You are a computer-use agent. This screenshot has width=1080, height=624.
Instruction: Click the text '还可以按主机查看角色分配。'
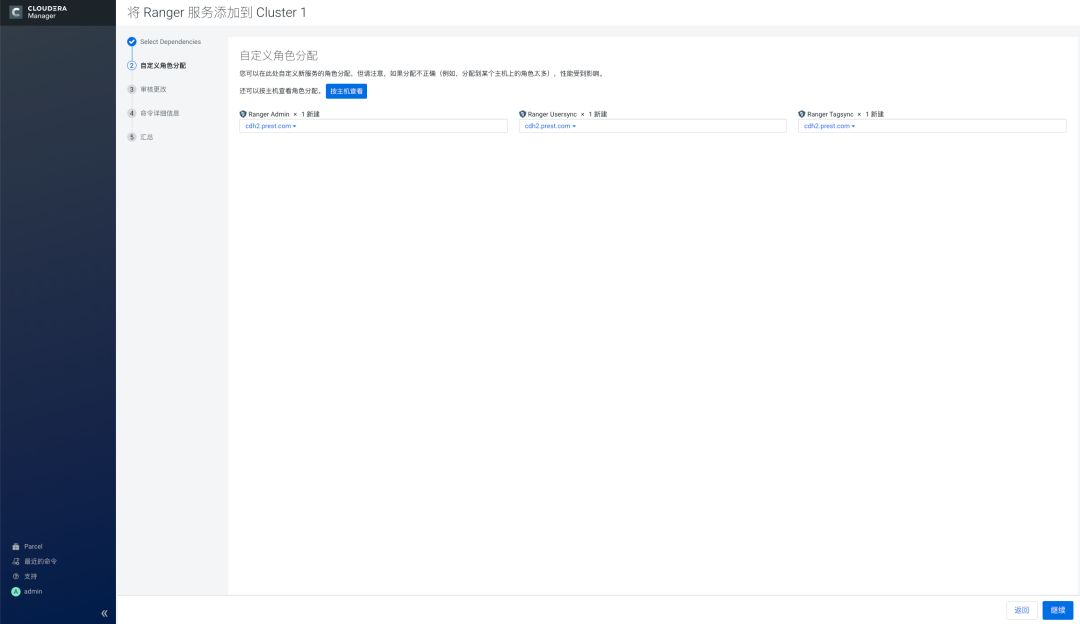click(280, 92)
